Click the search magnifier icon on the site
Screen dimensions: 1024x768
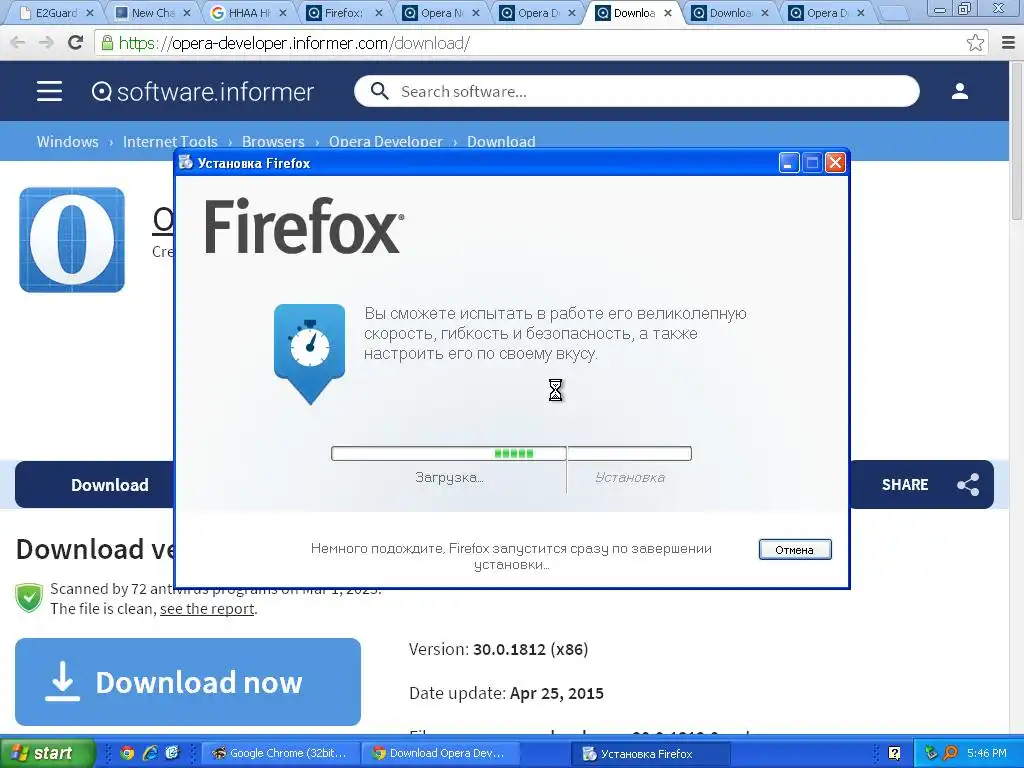pos(379,91)
